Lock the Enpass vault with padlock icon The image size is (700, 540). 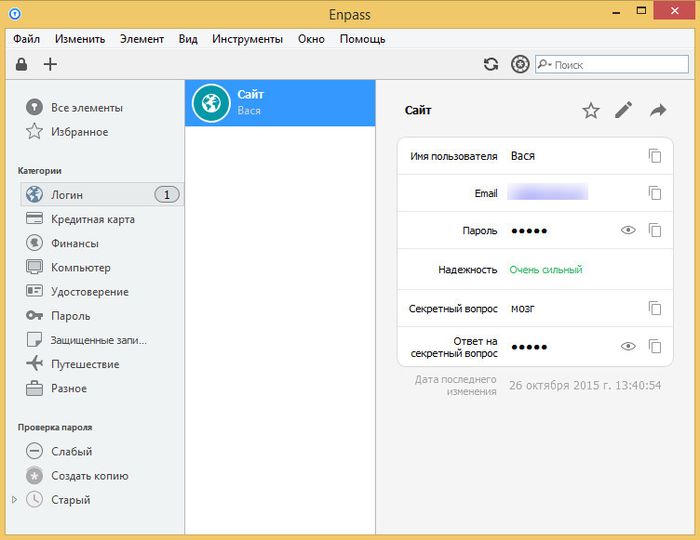22,64
